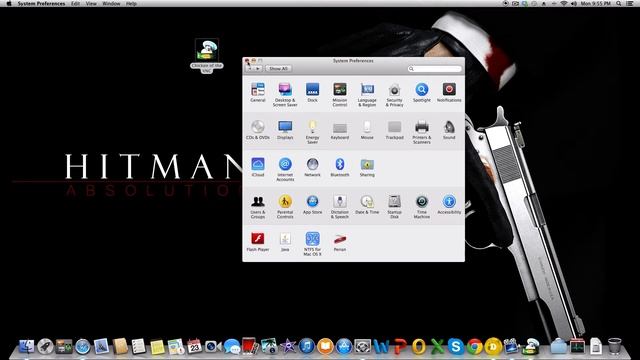Go forward with the right arrow button

(258, 69)
